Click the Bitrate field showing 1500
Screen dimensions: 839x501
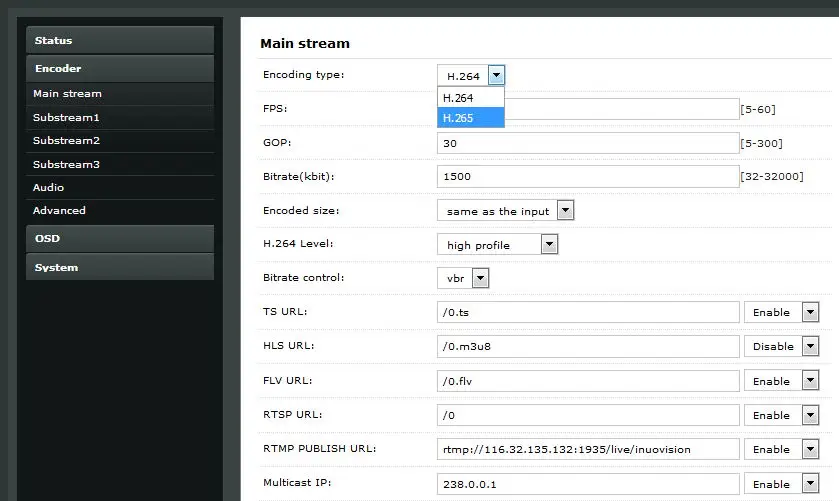coord(588,177)
